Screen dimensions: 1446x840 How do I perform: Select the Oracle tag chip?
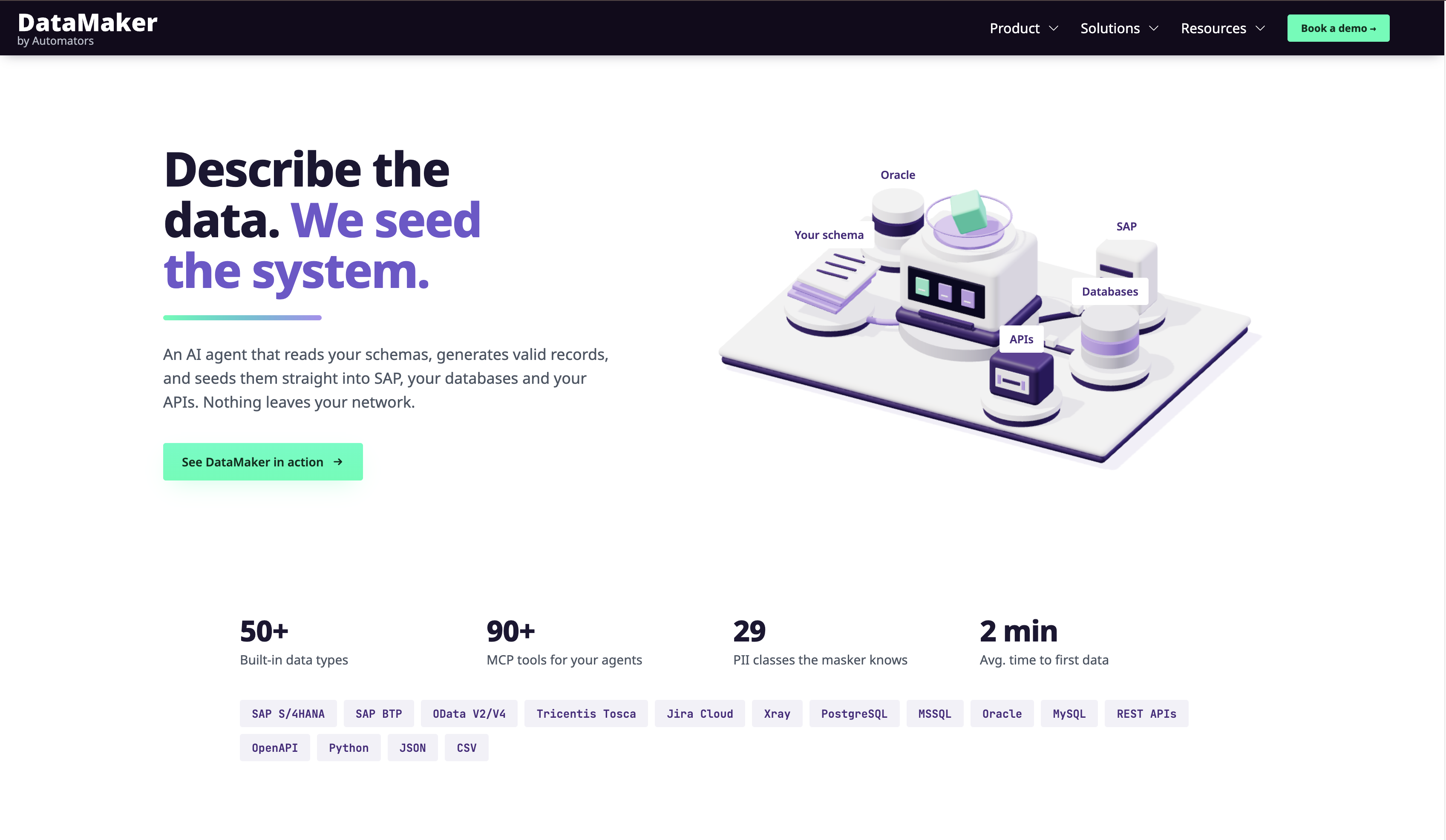[x=1002, y=714]
